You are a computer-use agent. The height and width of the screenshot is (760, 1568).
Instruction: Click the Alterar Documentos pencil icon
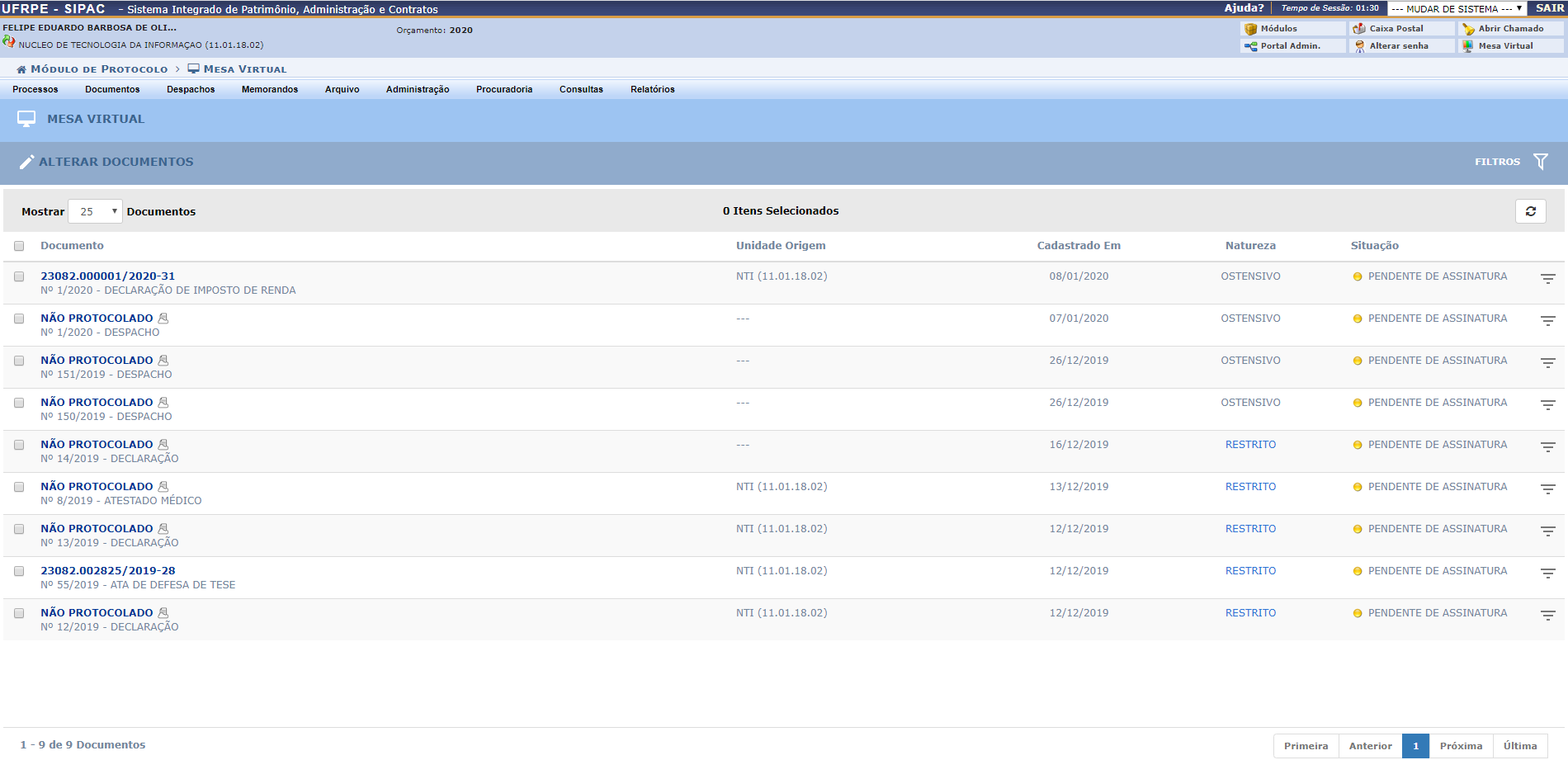[27, 162]
